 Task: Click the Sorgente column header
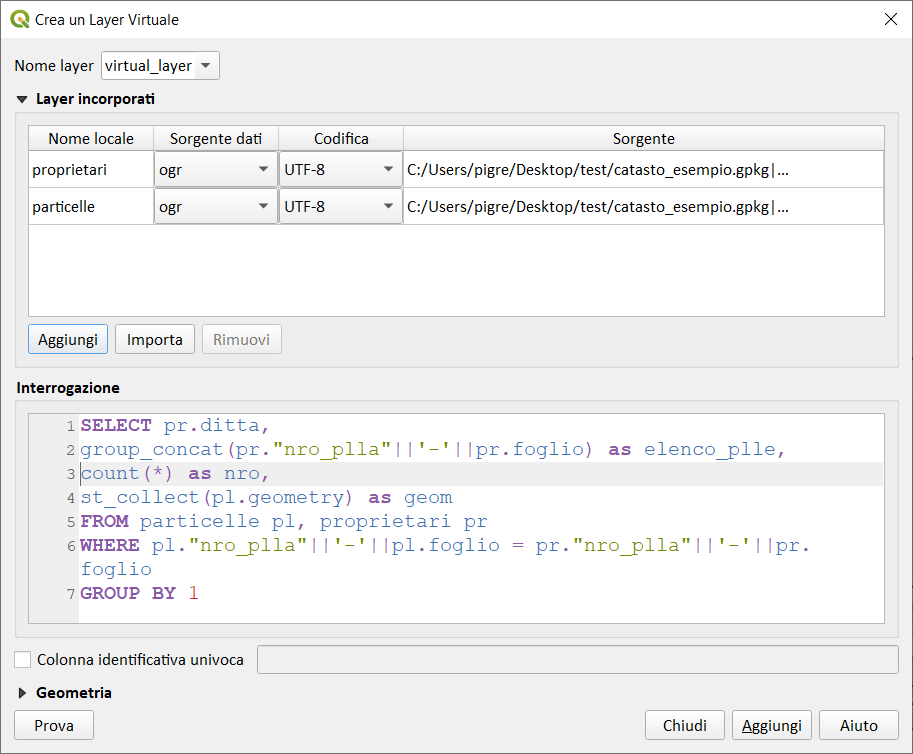point(643,138)
